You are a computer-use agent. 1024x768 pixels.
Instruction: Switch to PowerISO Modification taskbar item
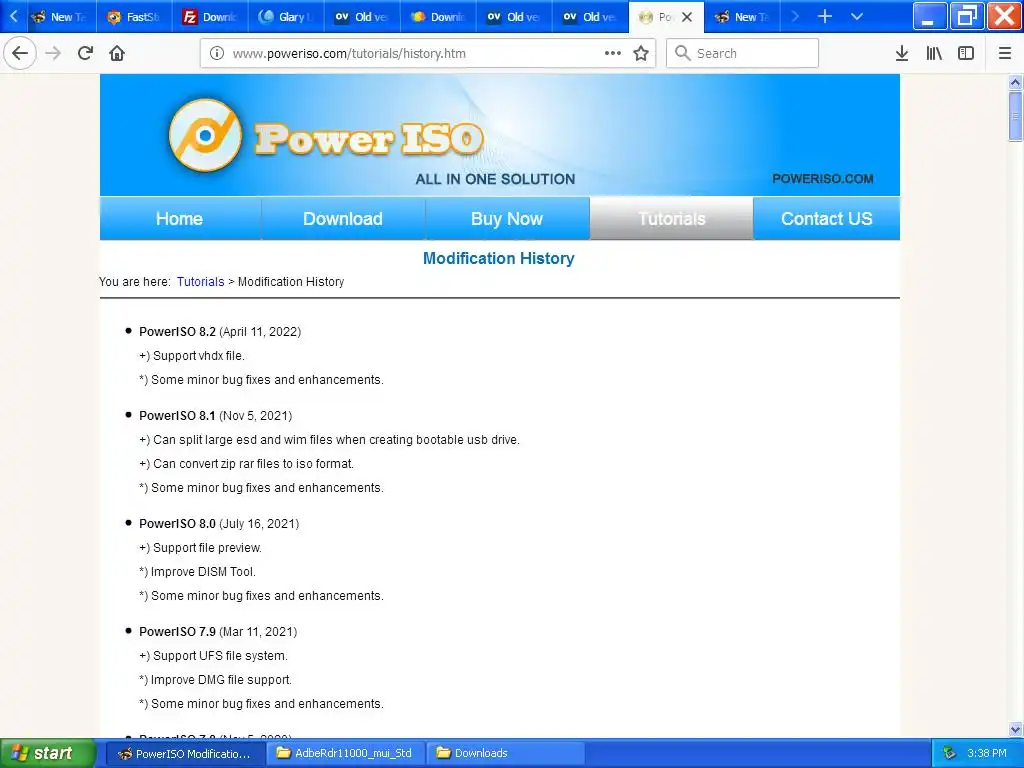pos(185,754)
